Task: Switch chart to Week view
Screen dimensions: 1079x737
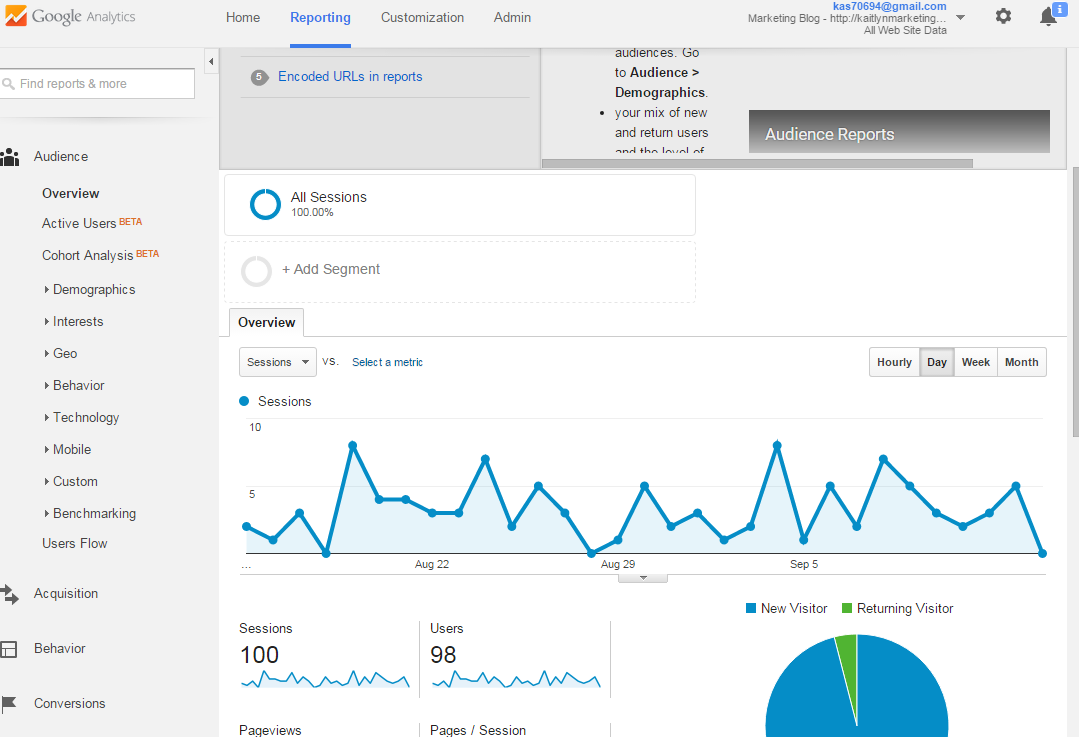Action: click(975, 362)
